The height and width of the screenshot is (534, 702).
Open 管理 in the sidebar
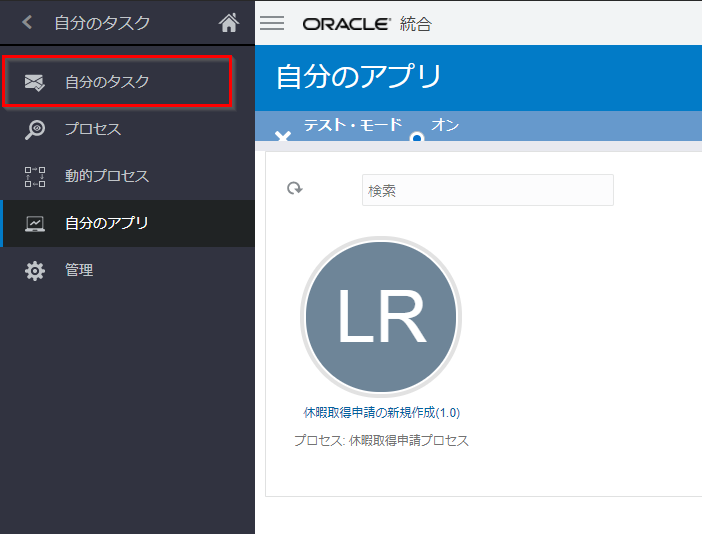tap(79, 271)
